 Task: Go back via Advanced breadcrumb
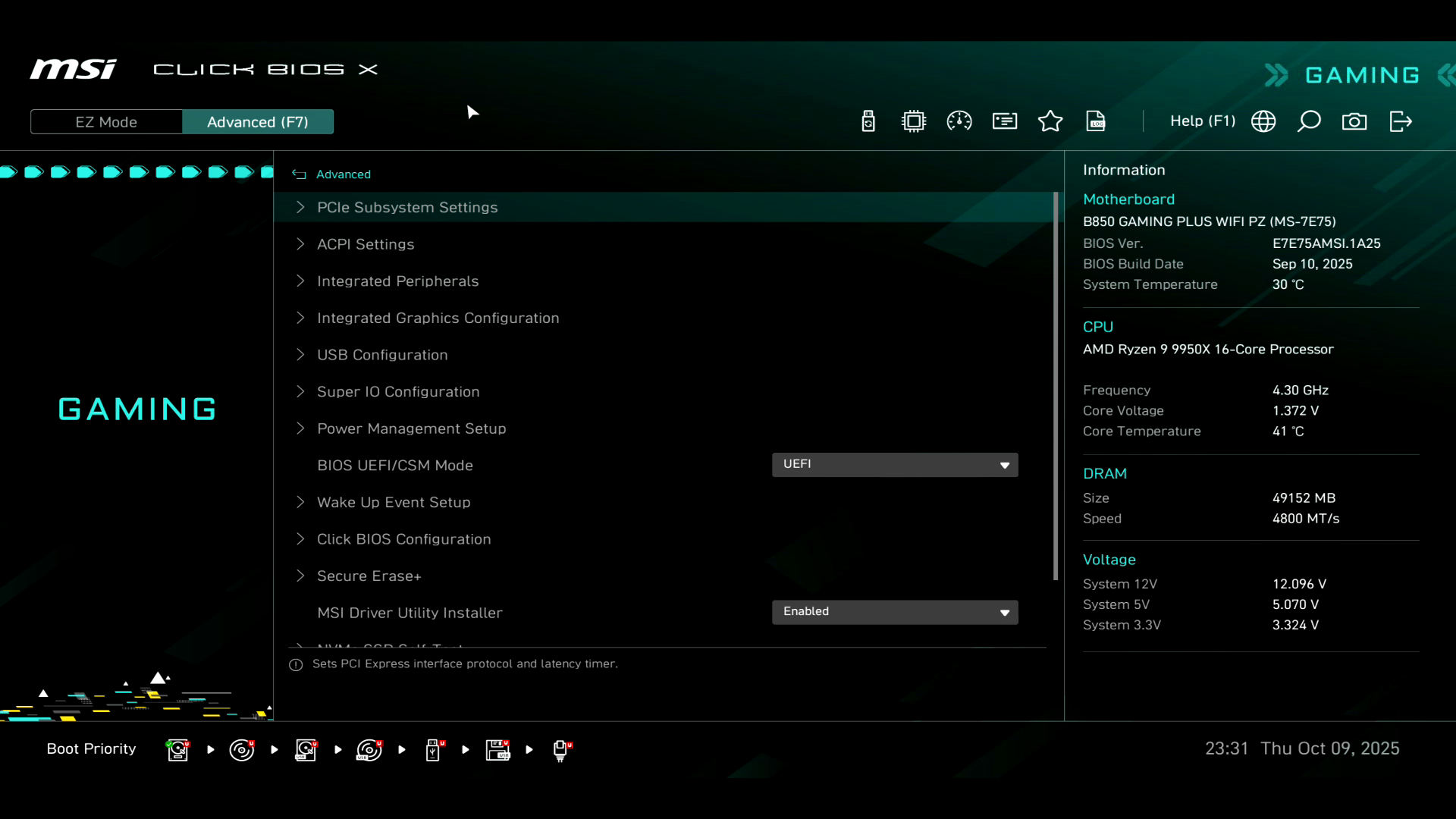343,174
